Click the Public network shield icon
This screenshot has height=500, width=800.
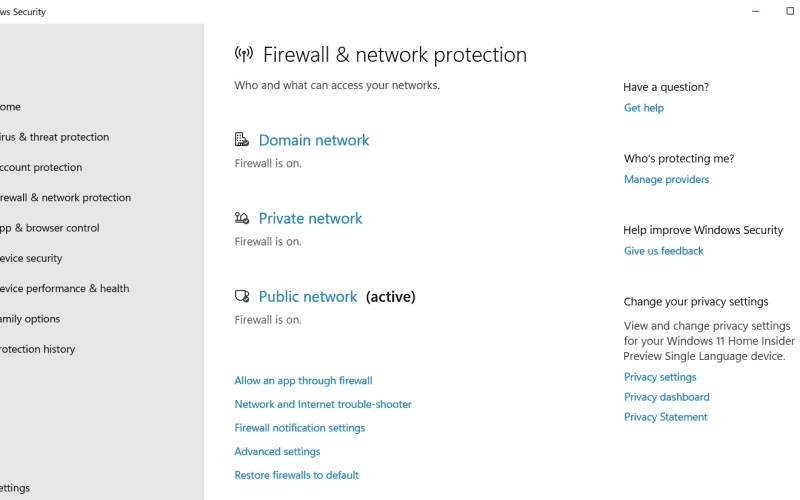242,296
